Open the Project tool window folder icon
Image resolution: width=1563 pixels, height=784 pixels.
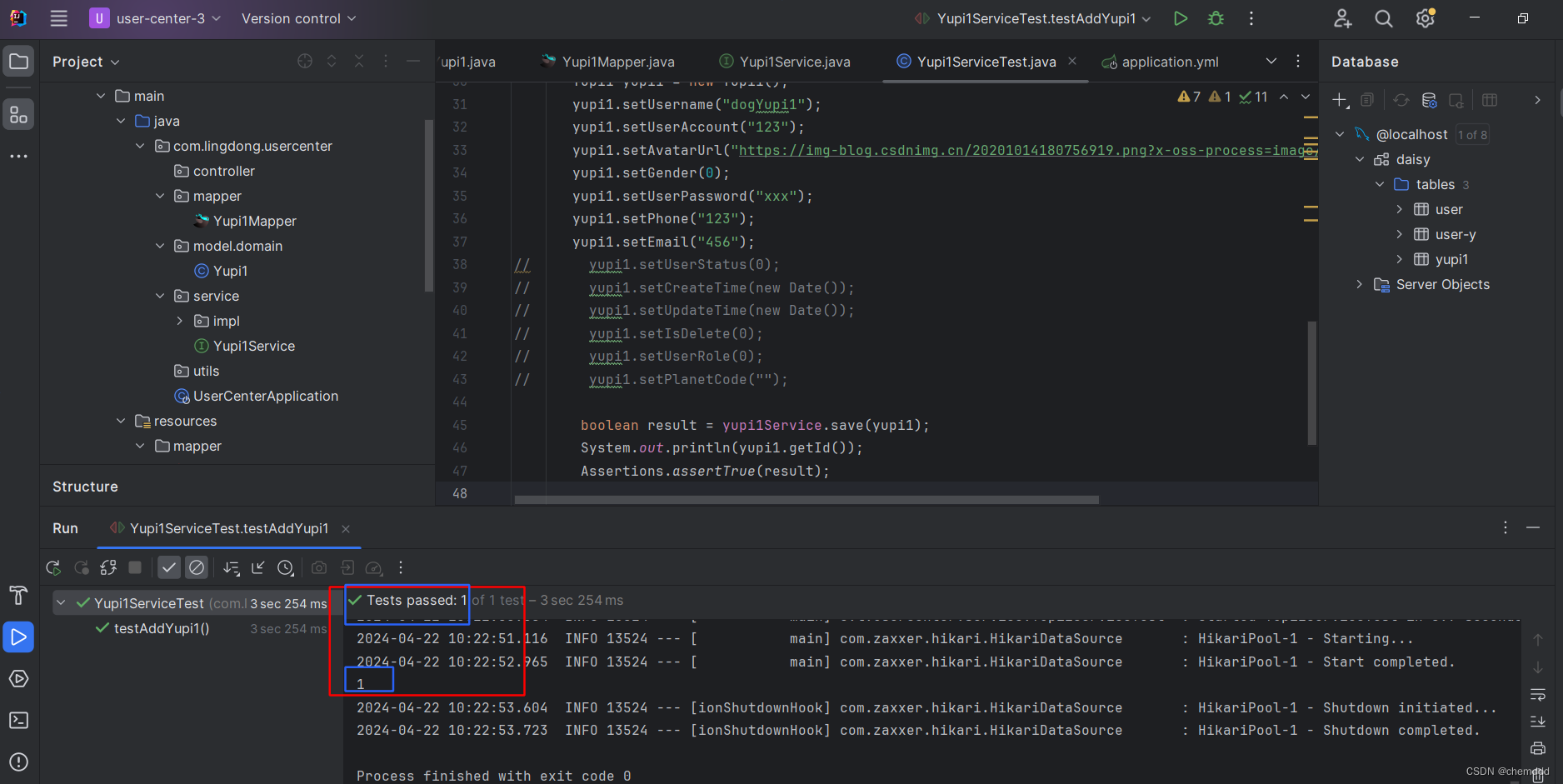pyautogui.click(x=18, y=61)
